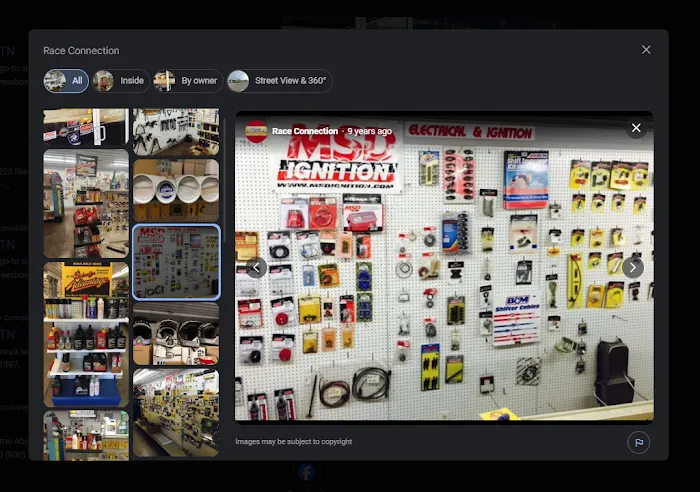
Task: Open the cleaning products shelf thumbnail
Action: [x=86, y=435]
